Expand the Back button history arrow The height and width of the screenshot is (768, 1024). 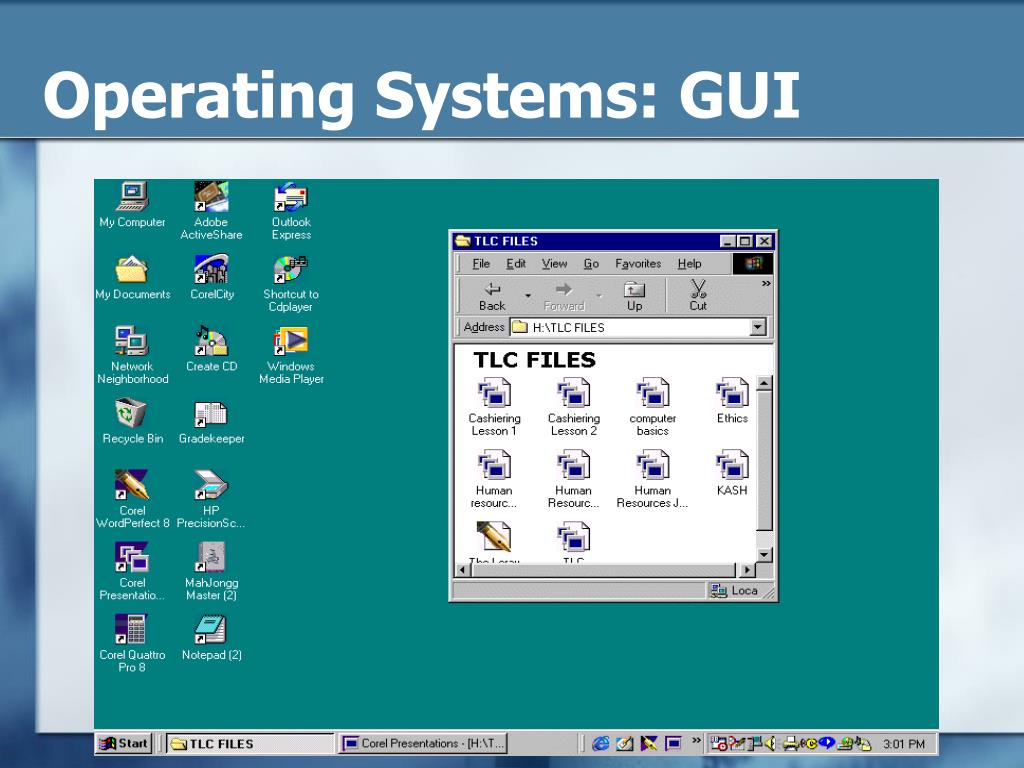click(x=528, y=296)
